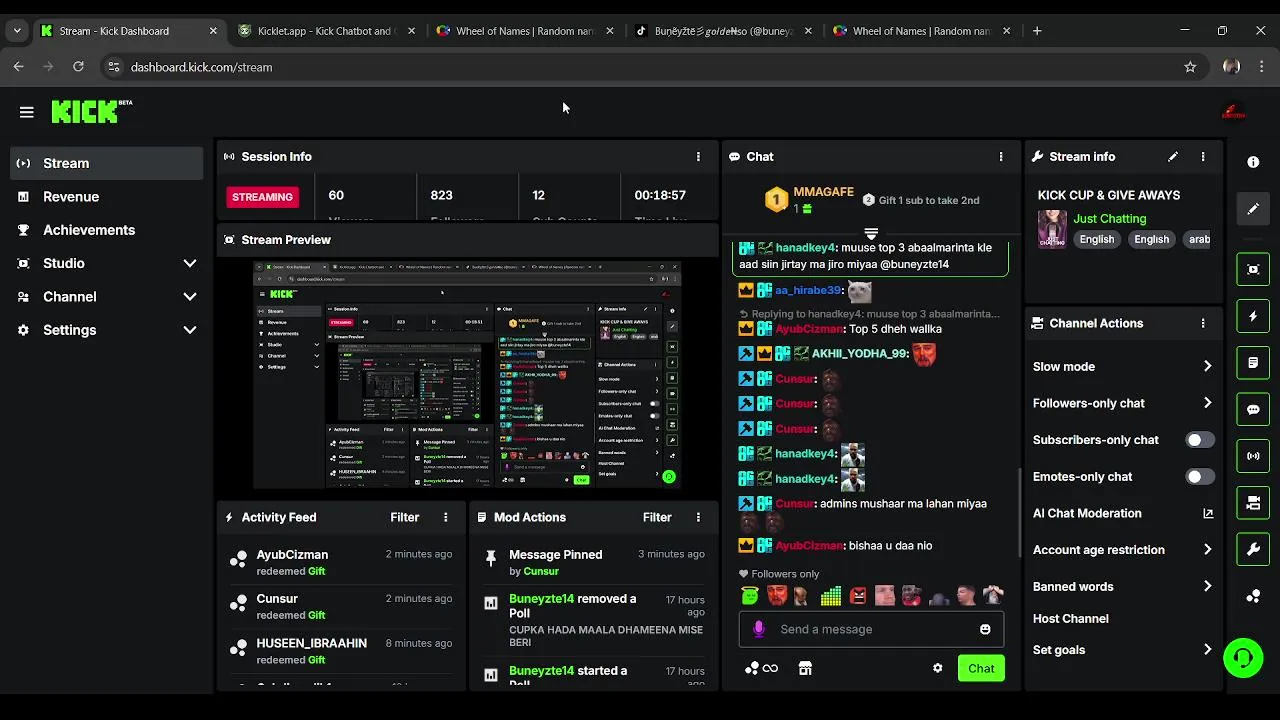Click HUSEEN_IBRAAHIN in Activity Feed
1280x720 pixels.
[311, 643]
